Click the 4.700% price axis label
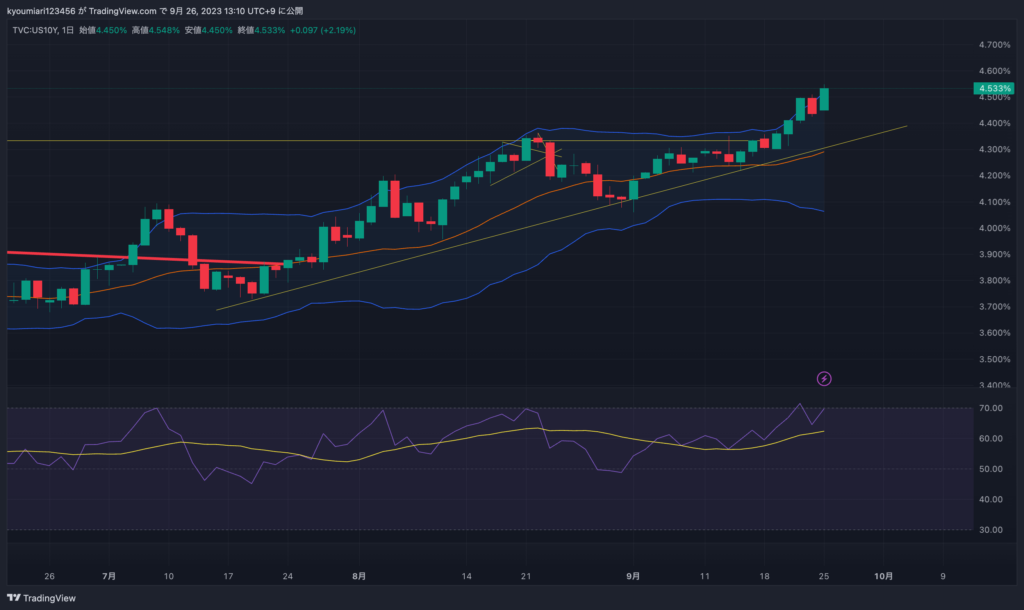Image resolution: width=1024 pixels, height=610 pixels. pos(994,45)
